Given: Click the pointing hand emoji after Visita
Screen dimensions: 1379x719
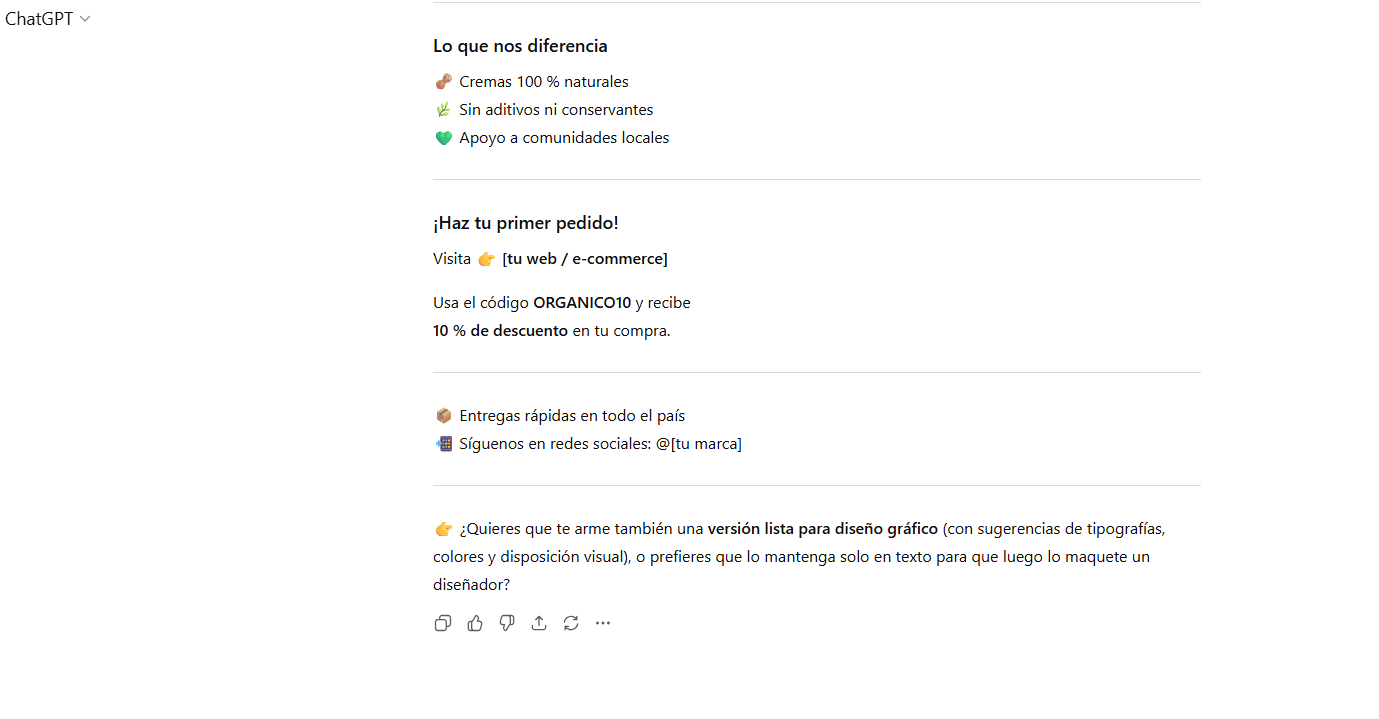Looking at the screenshot, I should (x=486, y=259).
